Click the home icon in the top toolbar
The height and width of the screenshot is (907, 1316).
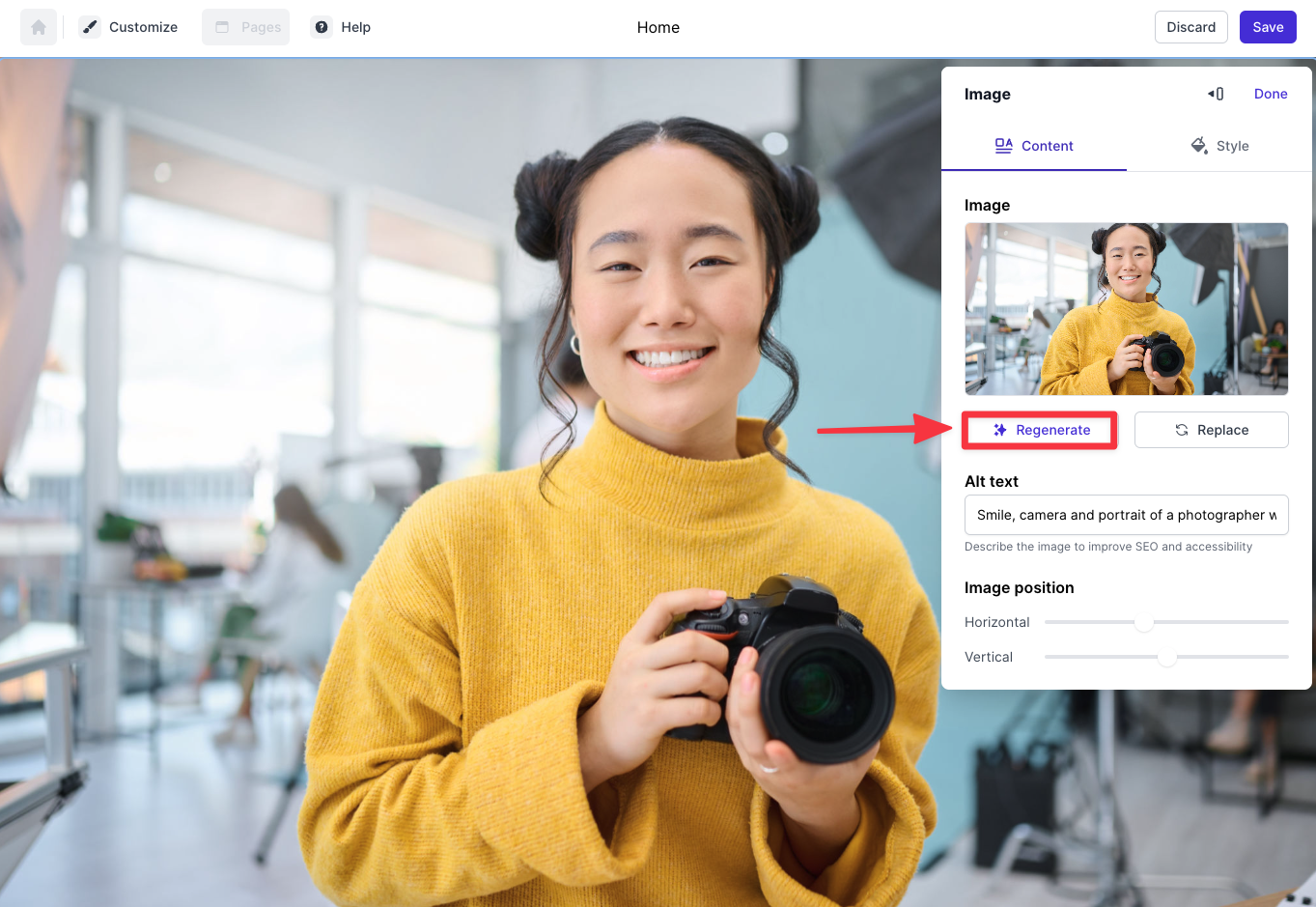point(38,27)
